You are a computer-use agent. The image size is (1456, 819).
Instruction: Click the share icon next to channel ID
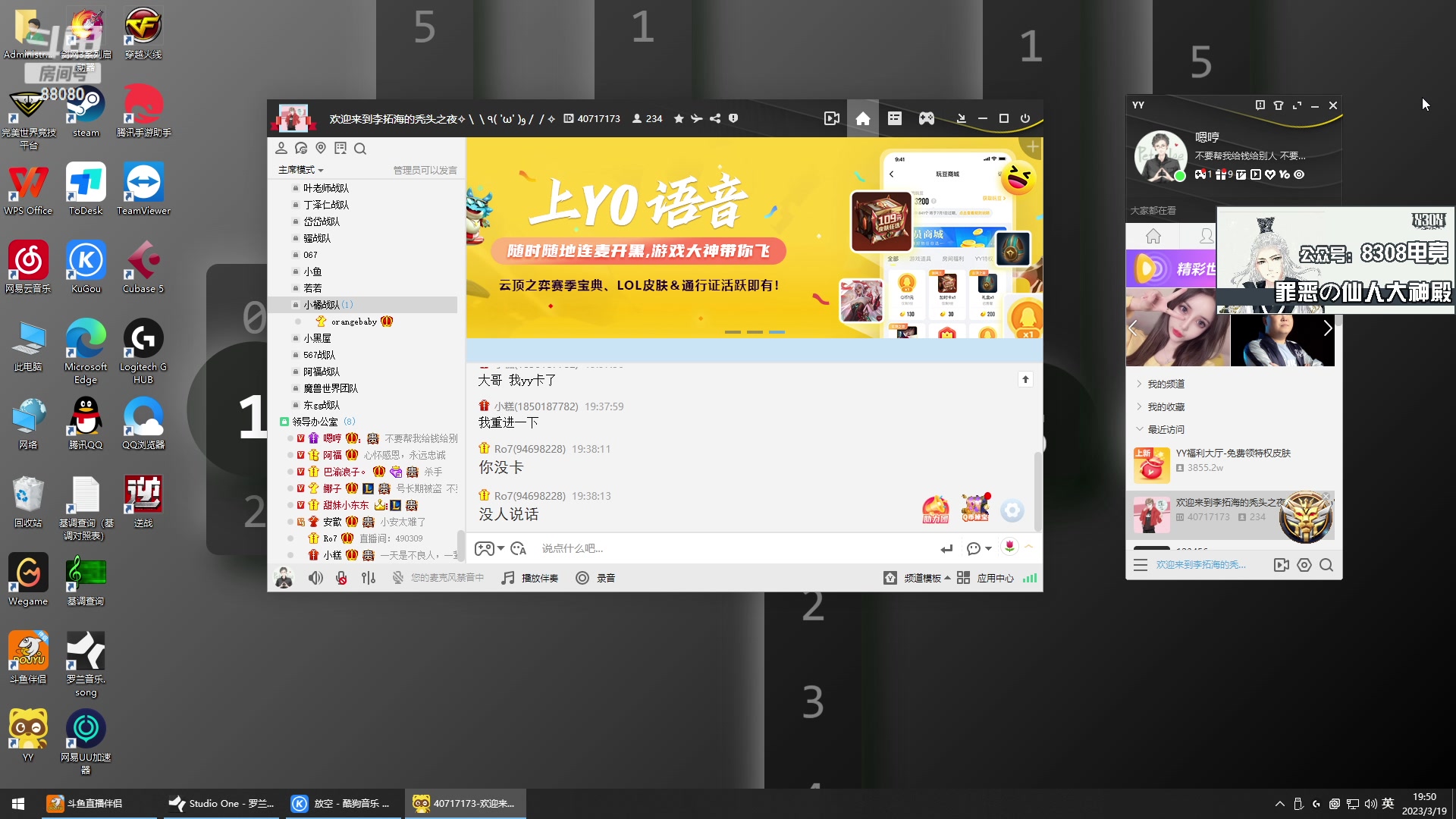tap(715, 118)
